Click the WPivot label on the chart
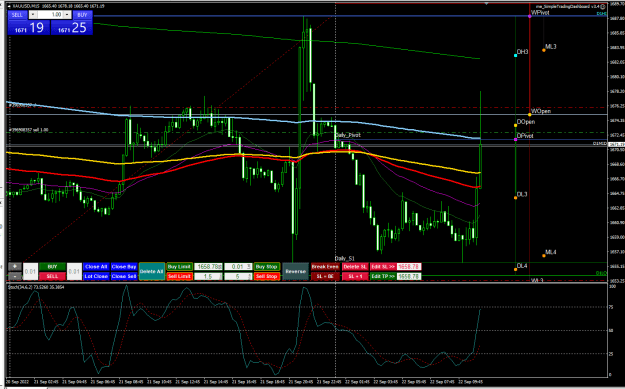This screenshot has height=389, width=625. (540, 12)
